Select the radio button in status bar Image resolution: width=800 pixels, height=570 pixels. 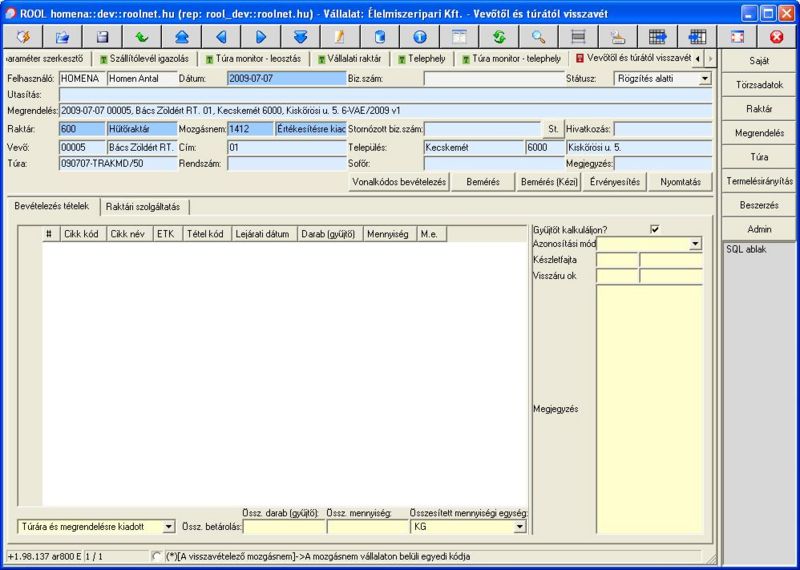coord(157,556)
